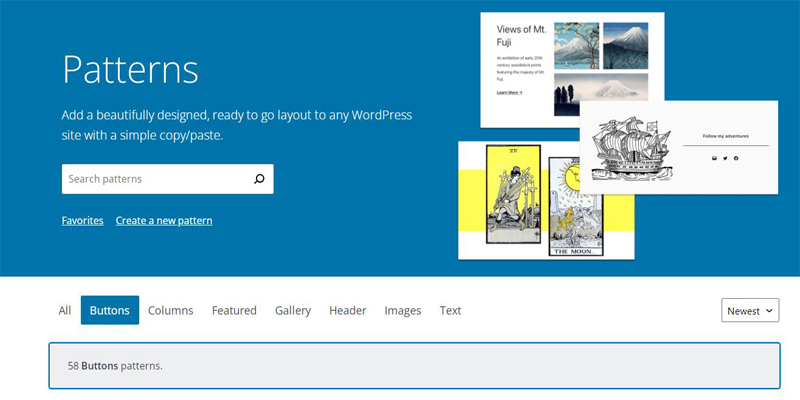800x400 pixels.
Task: Click the Learn More link in Fuji preview
Action: pos(509,92)
